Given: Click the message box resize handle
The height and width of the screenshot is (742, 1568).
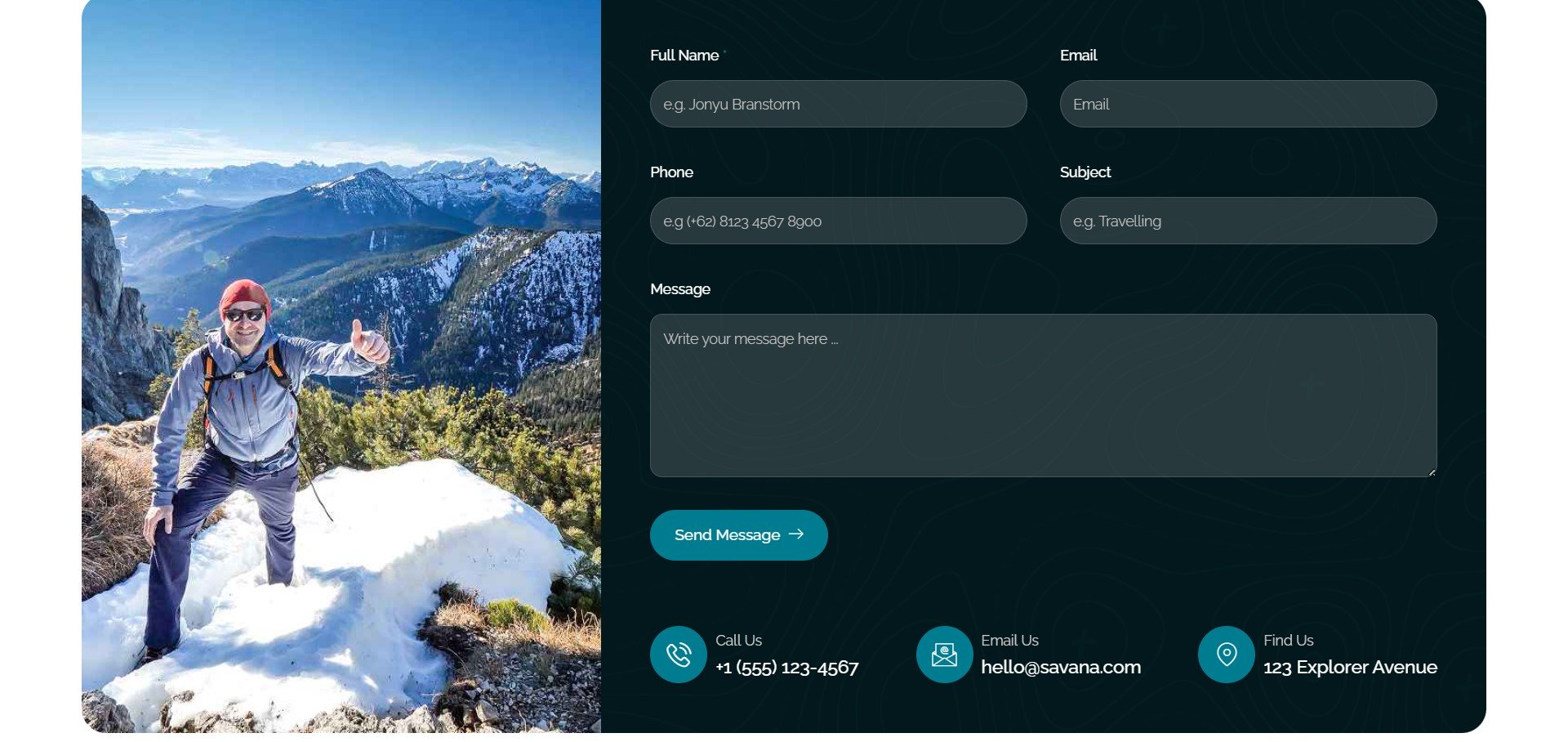Looking at the screenshot, I should click(1432, 472).
